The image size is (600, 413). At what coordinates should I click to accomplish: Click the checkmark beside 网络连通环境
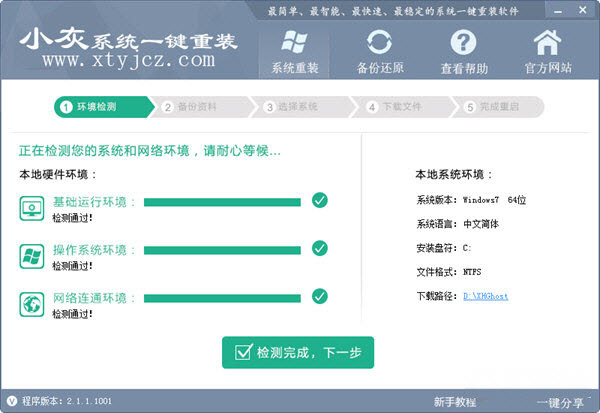coord(320,296)
